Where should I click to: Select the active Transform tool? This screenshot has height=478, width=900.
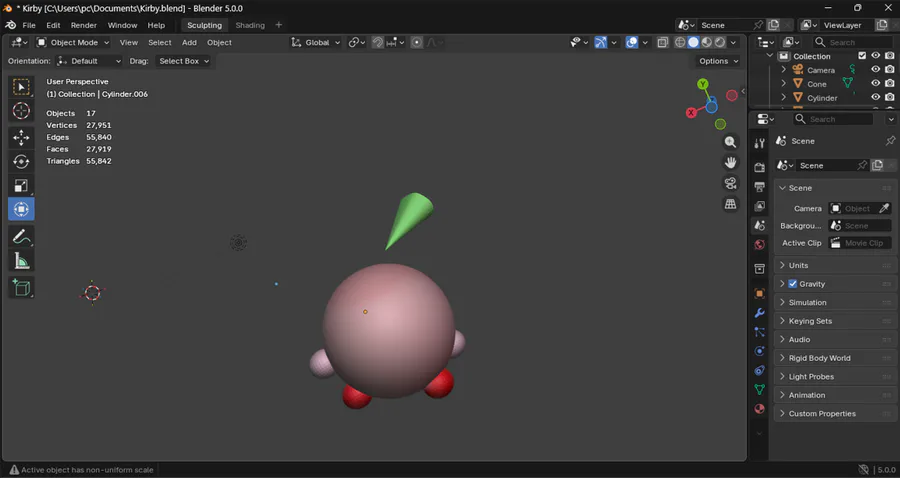[21, 209]
